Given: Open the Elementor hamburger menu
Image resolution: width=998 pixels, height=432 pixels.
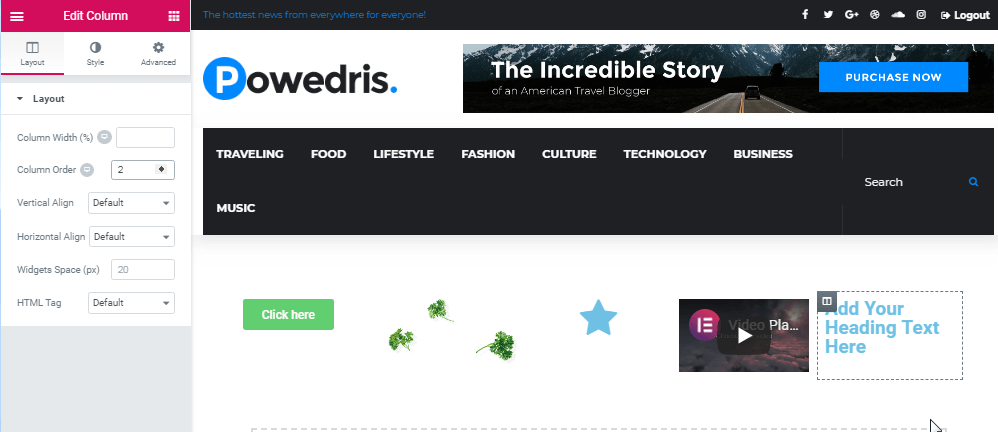Looking at the screenshot, I should pos(17,16).
